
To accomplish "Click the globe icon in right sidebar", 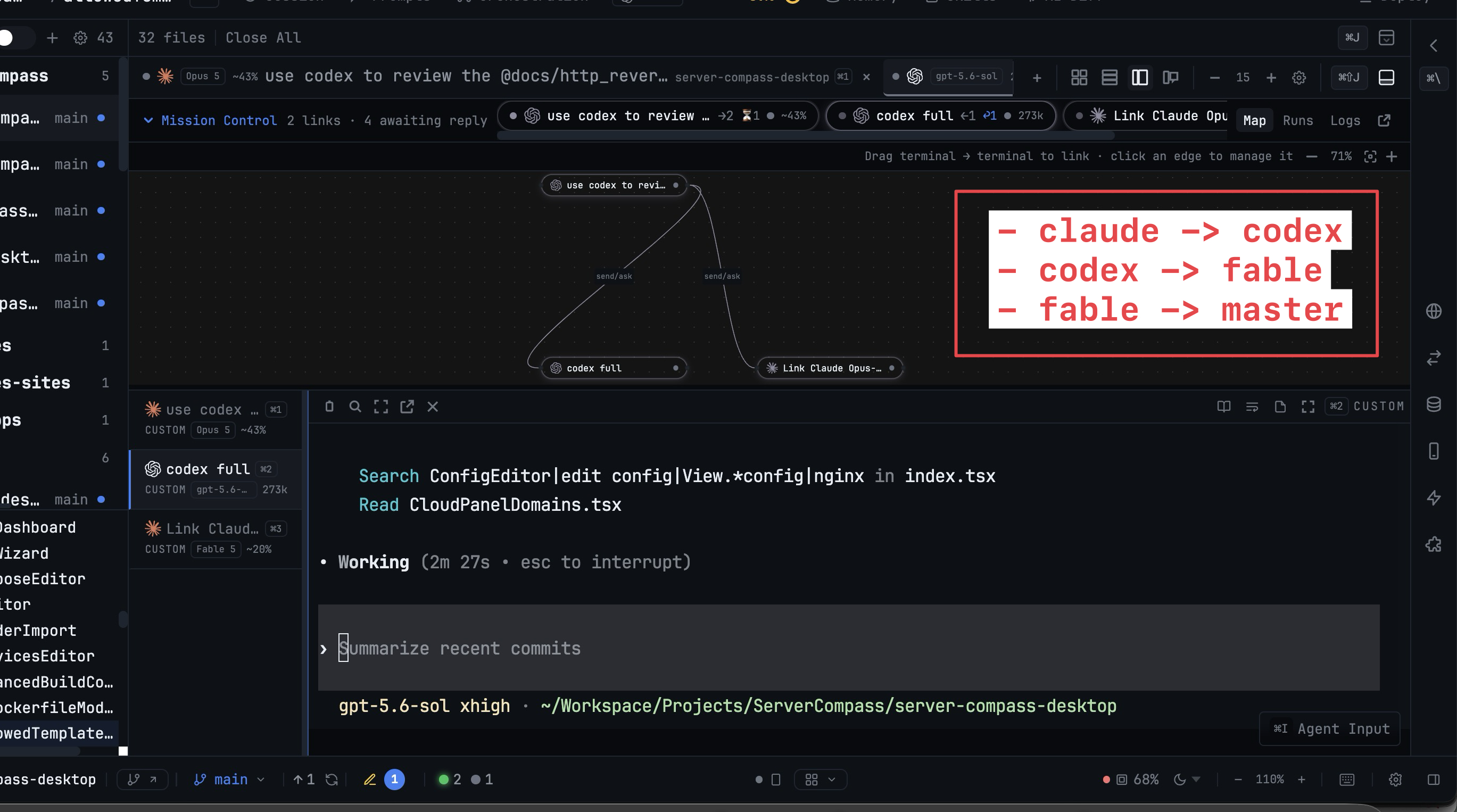I will 1433,311.
